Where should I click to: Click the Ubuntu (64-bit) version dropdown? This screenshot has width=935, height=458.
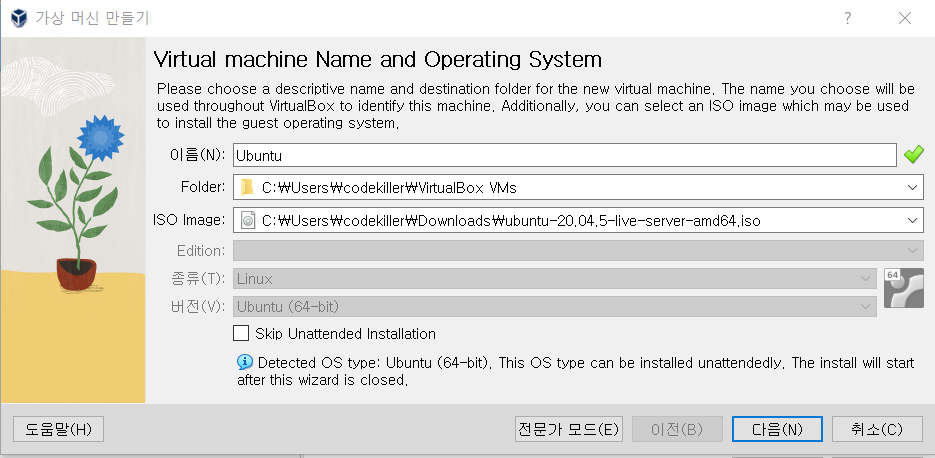pyautogui.click(x=555, y=307)
